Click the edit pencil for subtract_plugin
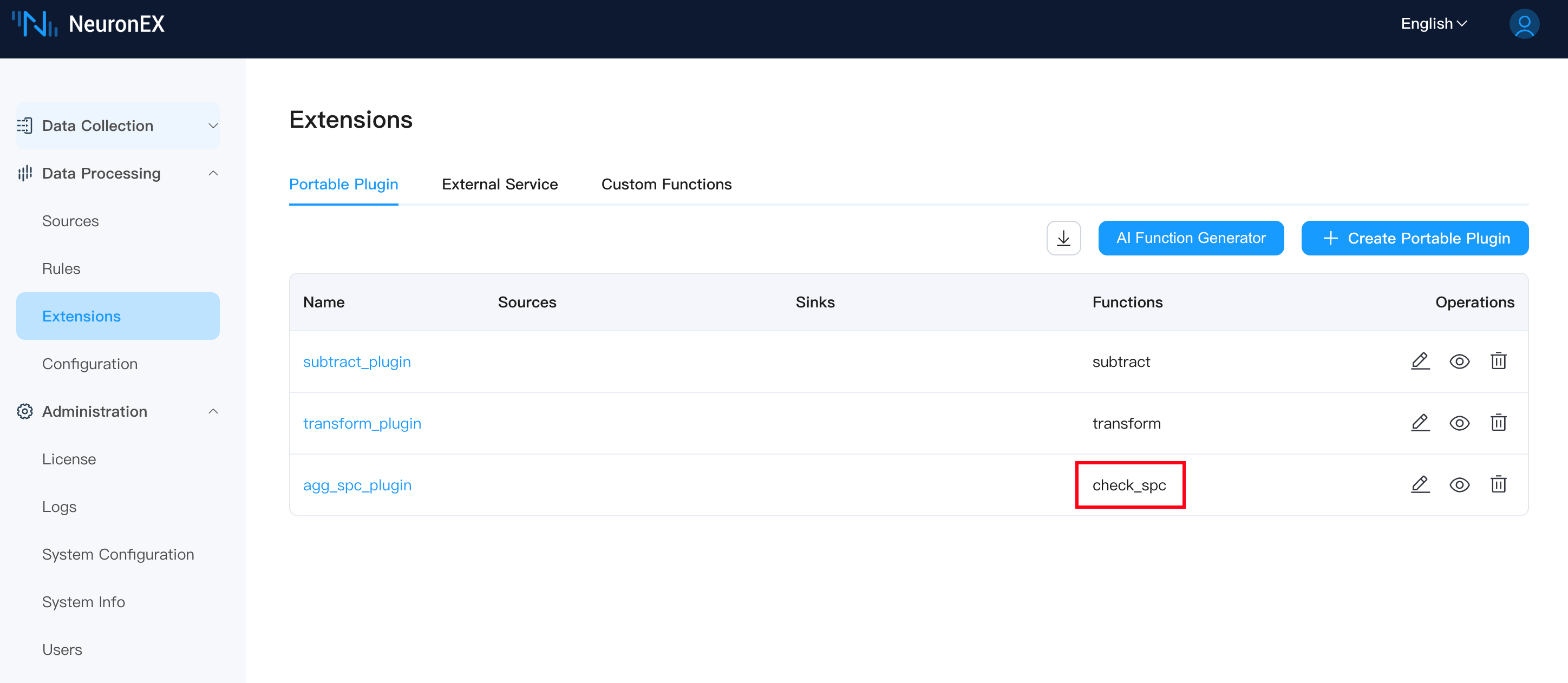The height and width of the screenshot is (683, 1568). [1420, 362]
